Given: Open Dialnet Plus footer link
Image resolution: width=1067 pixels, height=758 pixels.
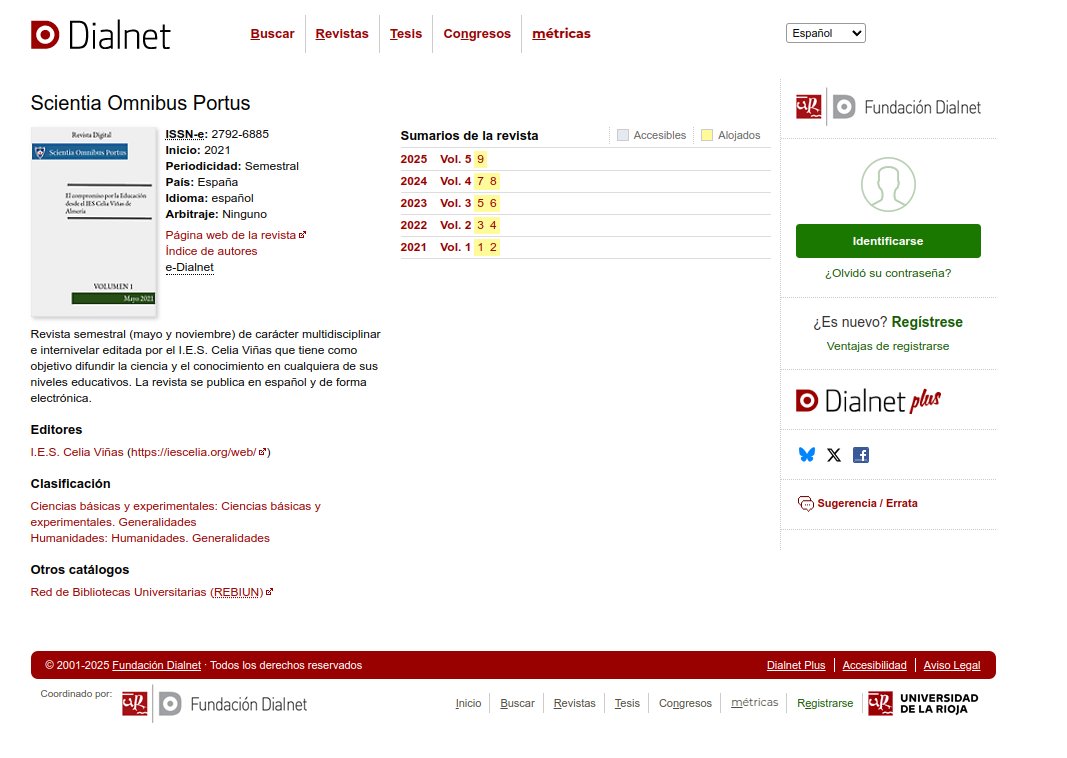Looking at the screenshot, I should (x=796, y=665).
